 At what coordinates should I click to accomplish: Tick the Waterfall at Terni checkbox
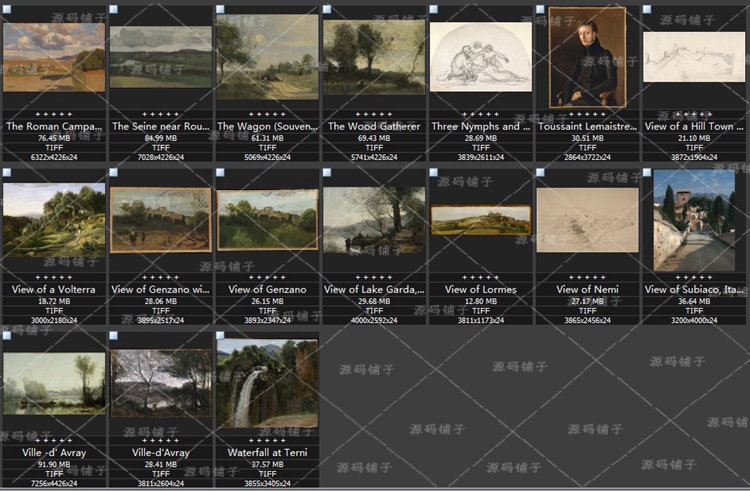220,336
